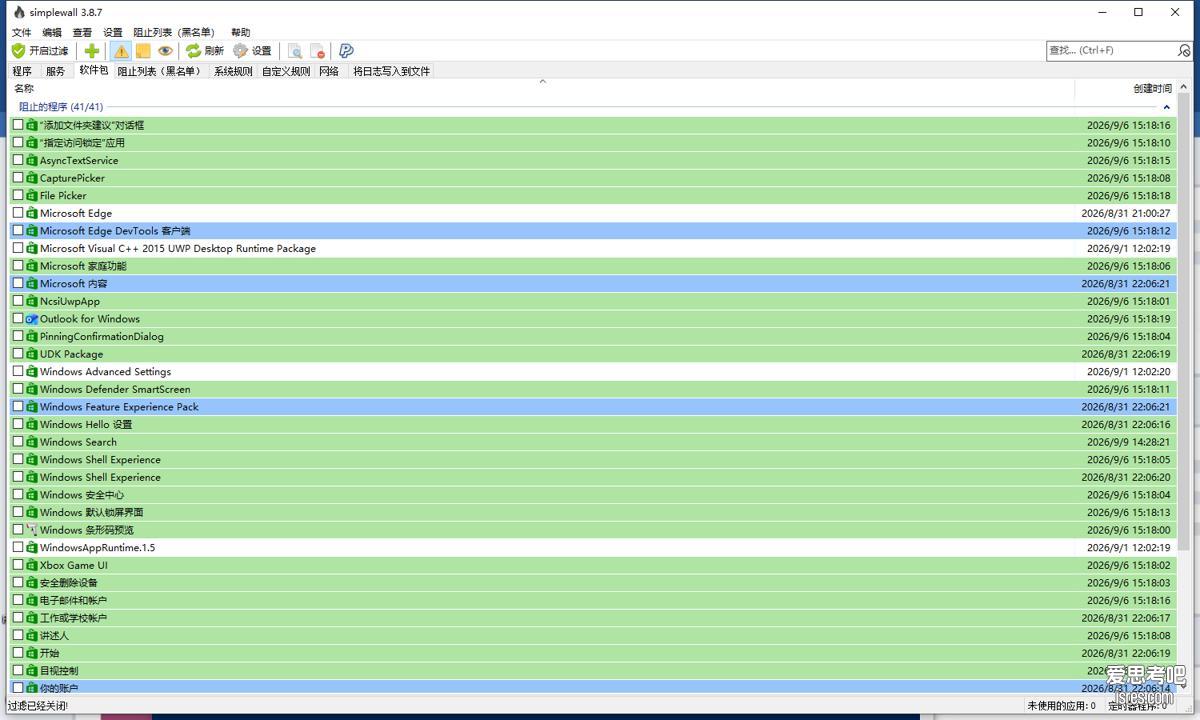Viewport: 1200px width, 720px height.
Task: Toggle the warning-triangle notifications toolbar icon
Action: [121, 51]
